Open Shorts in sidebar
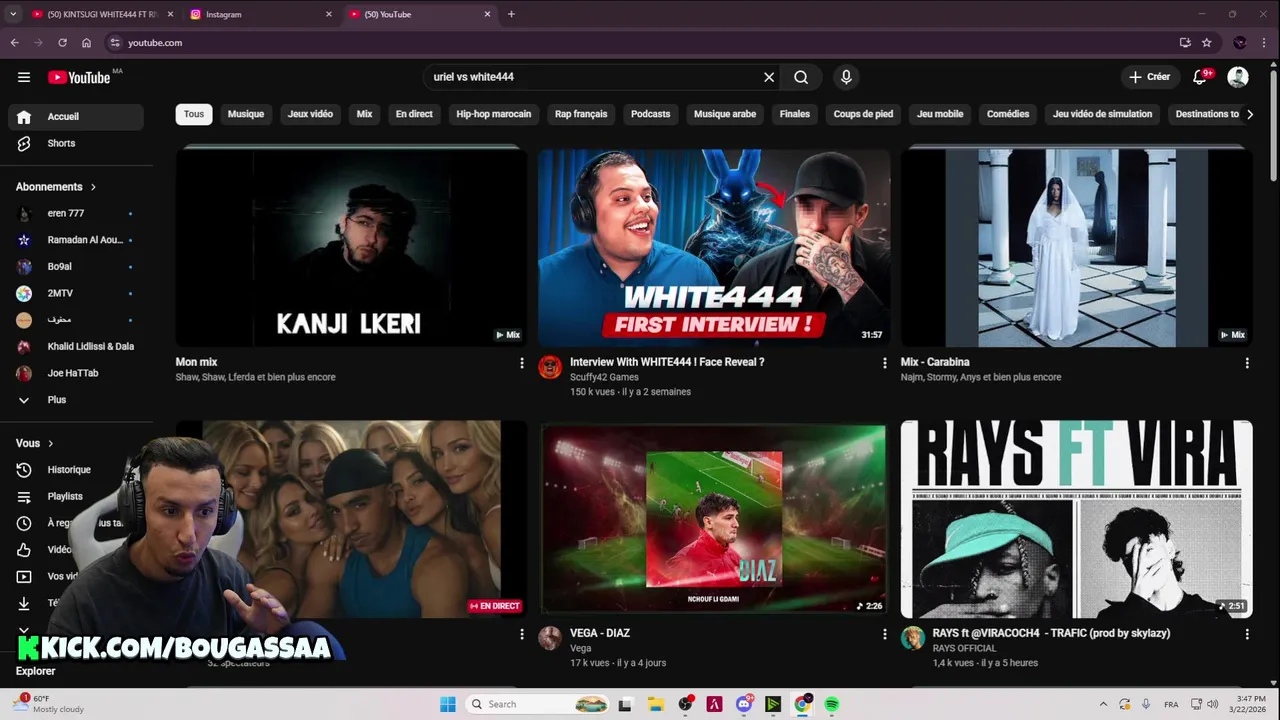Image resolution: width=1280 pixels, height=720 pixels. 76,143
